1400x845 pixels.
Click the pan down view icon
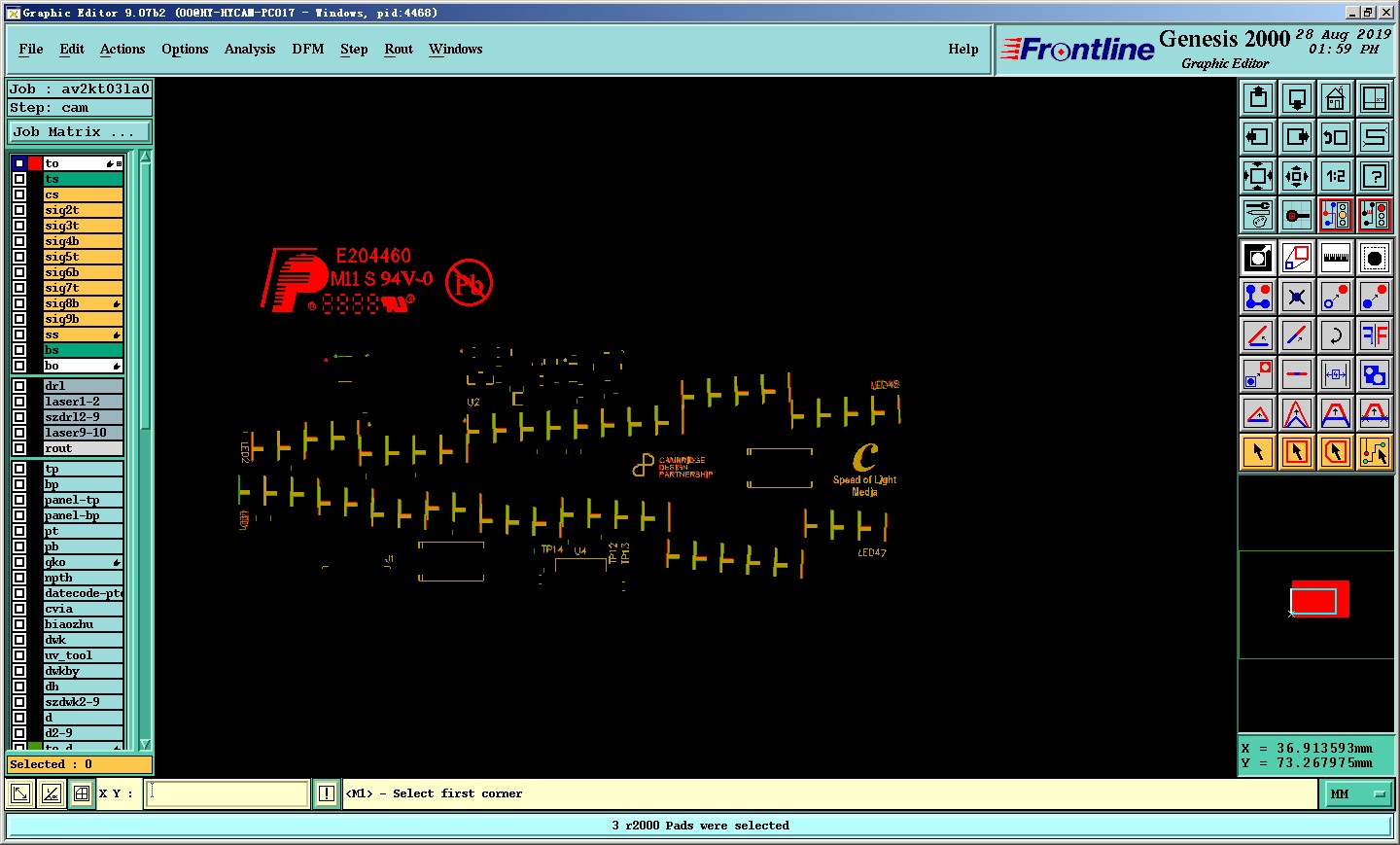tap(1297, 98)
